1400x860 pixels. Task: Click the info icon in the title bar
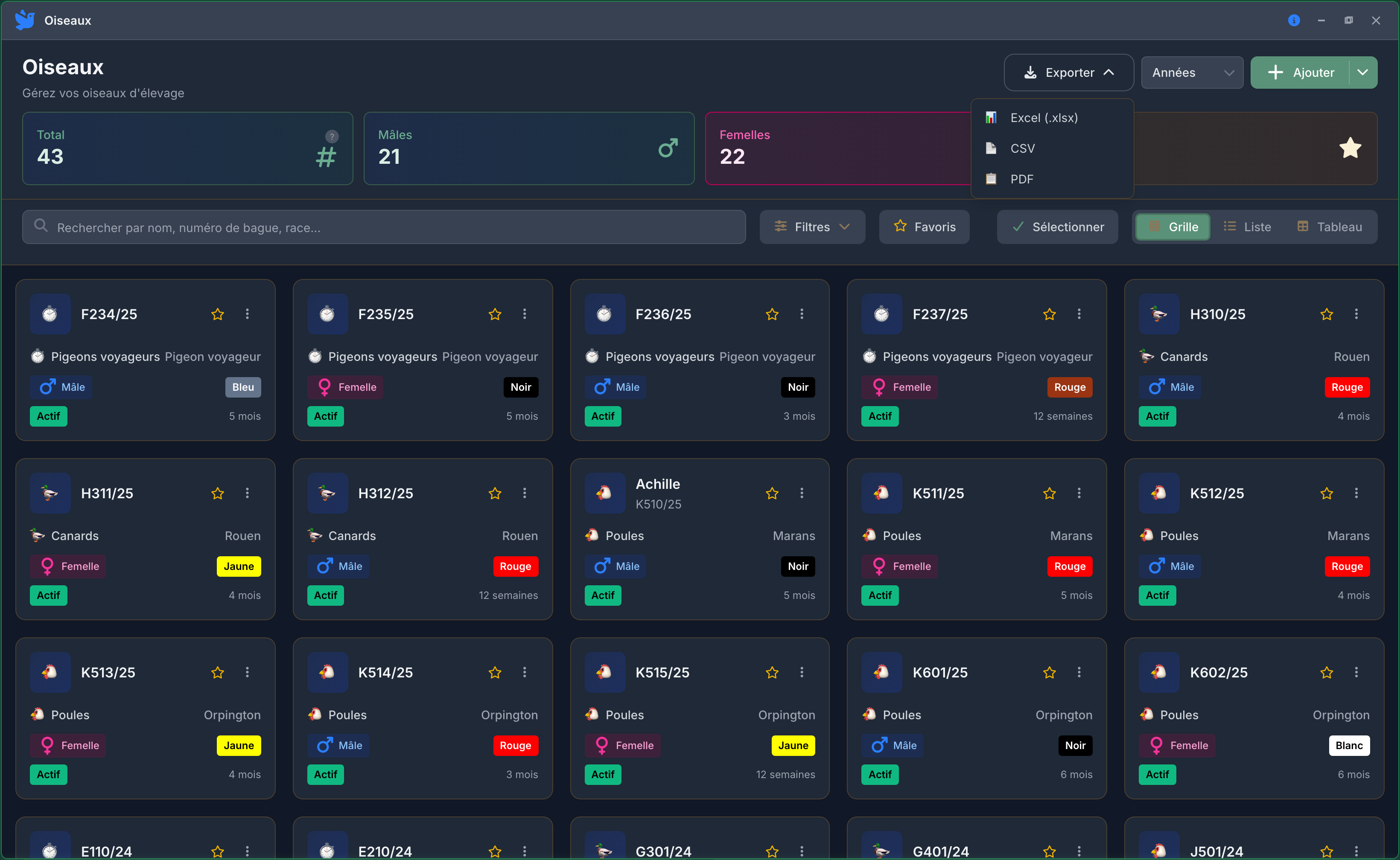[1294, 20]
